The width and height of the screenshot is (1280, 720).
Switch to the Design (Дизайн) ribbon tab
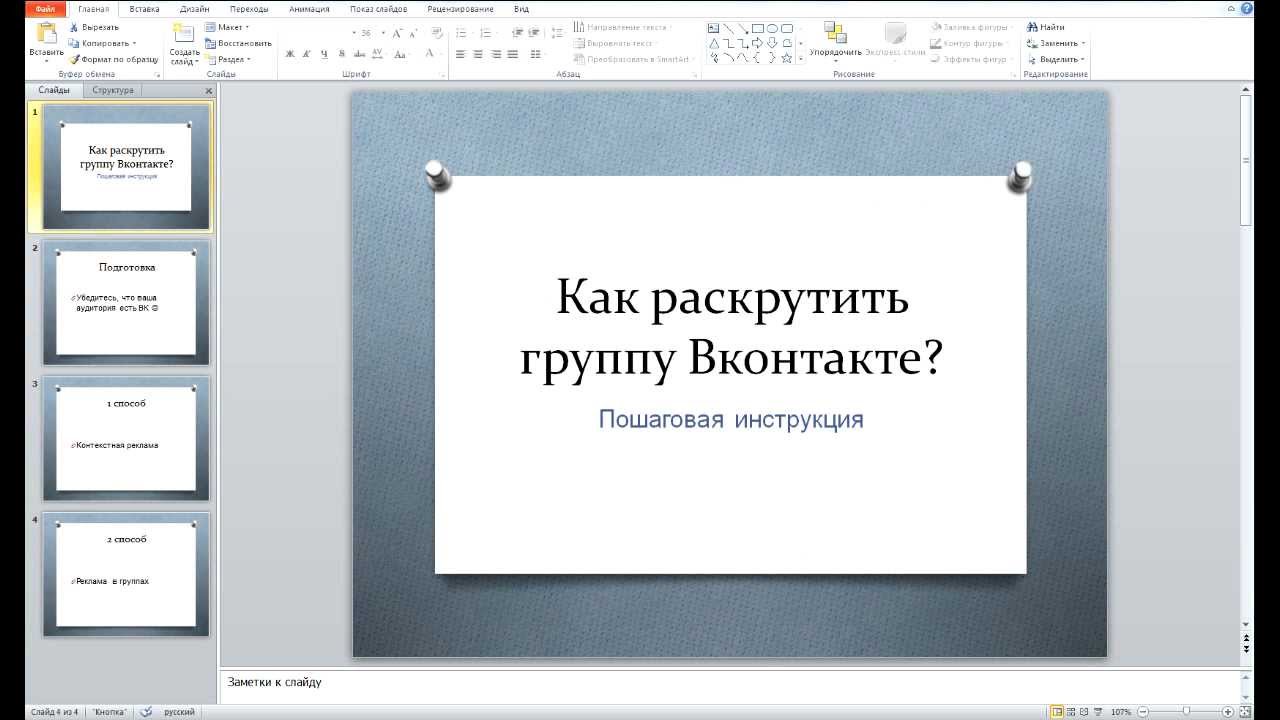pyautogui.click(x=195, y=8)
